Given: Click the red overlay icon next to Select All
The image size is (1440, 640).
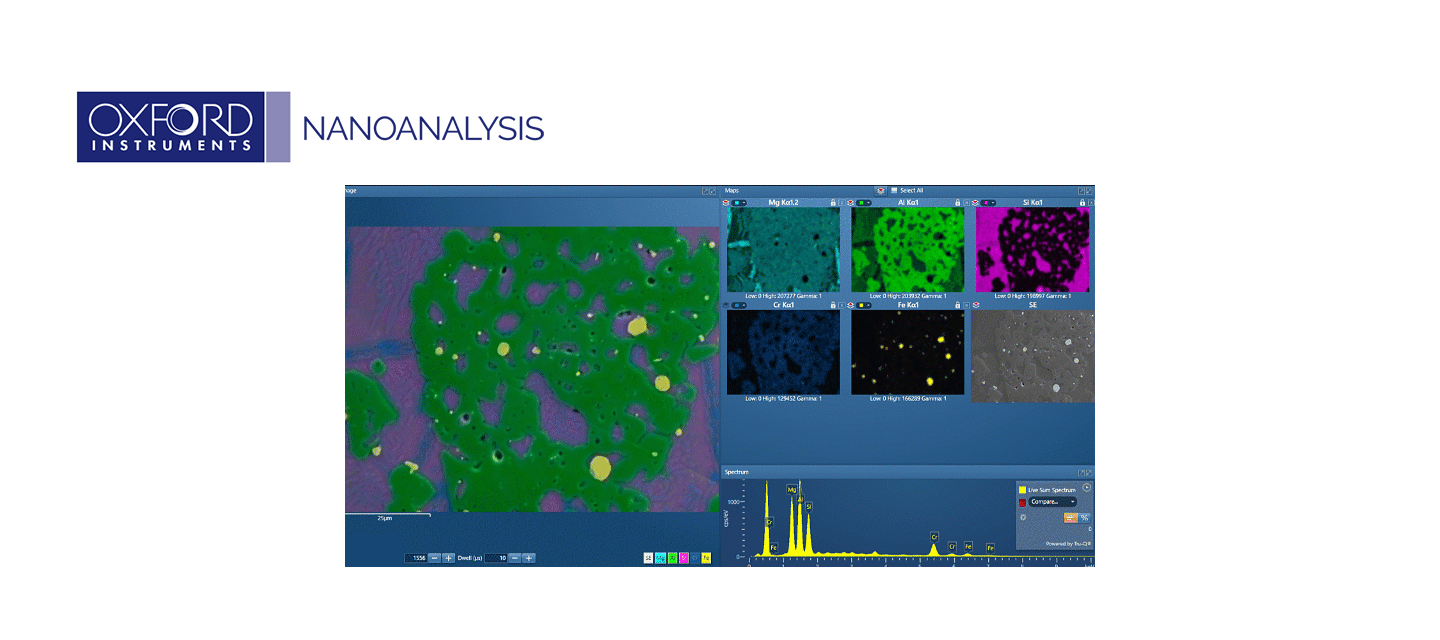Looking at the screenshot, I should click(x=881, y=190).
